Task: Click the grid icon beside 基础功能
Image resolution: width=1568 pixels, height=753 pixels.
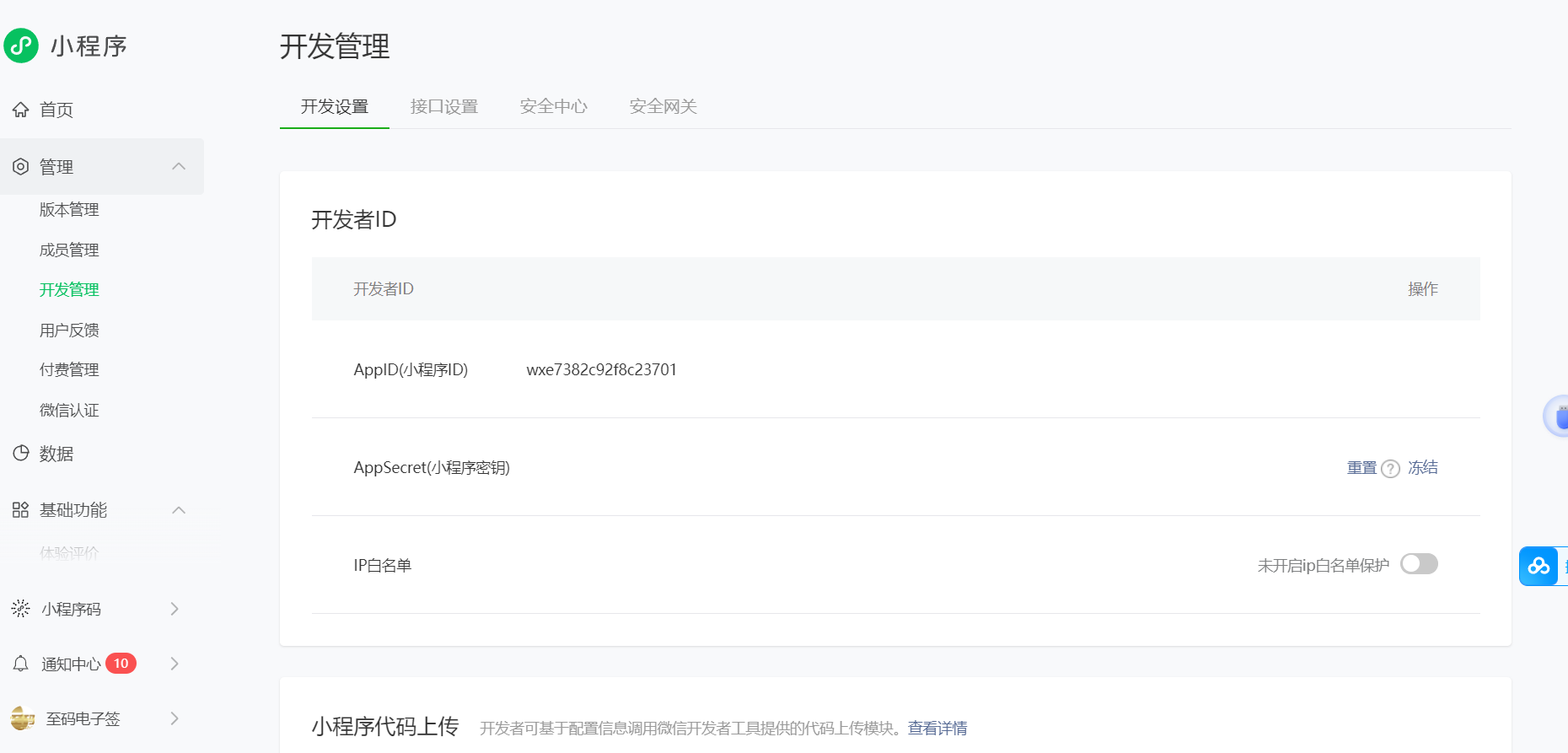Action: [x=20, y=510]
